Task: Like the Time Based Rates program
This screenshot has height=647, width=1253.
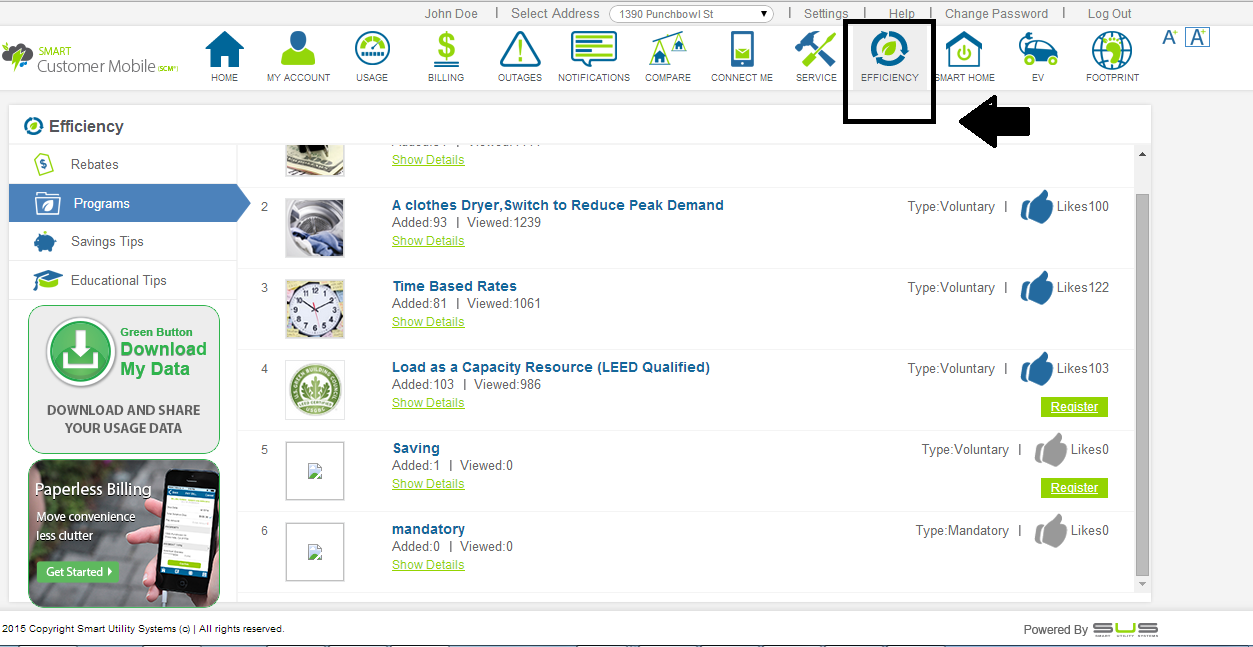Action: click(1037, 288)
